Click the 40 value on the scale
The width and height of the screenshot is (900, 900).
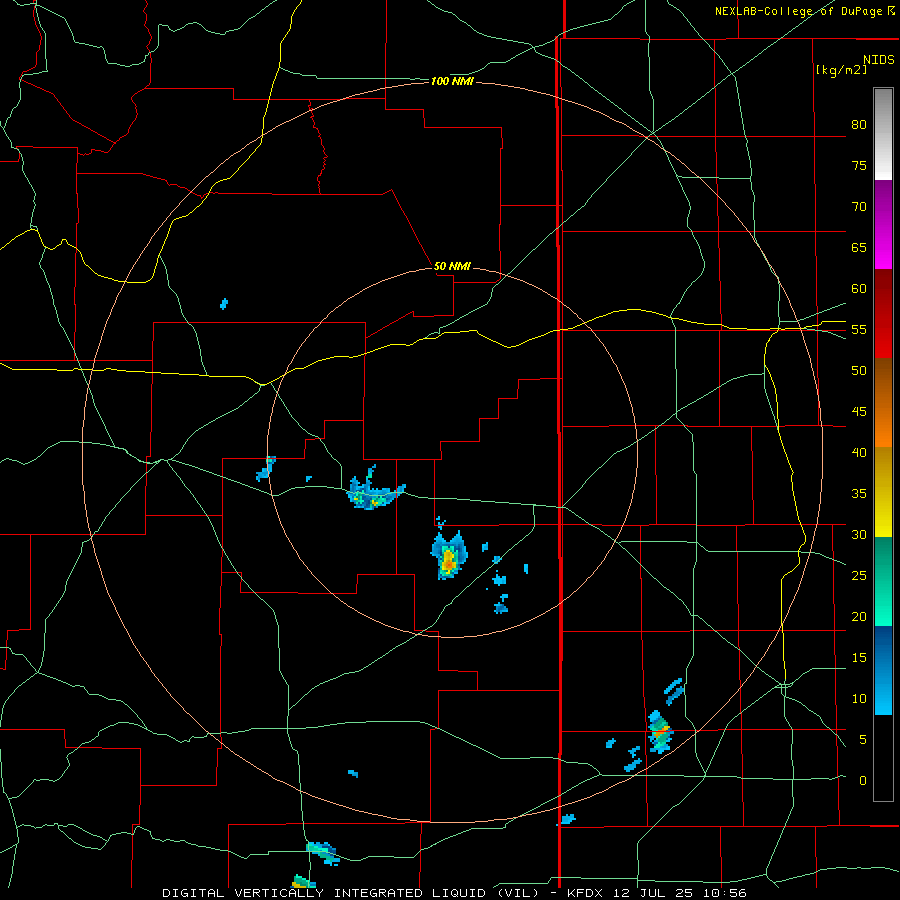tap(859, 453)
